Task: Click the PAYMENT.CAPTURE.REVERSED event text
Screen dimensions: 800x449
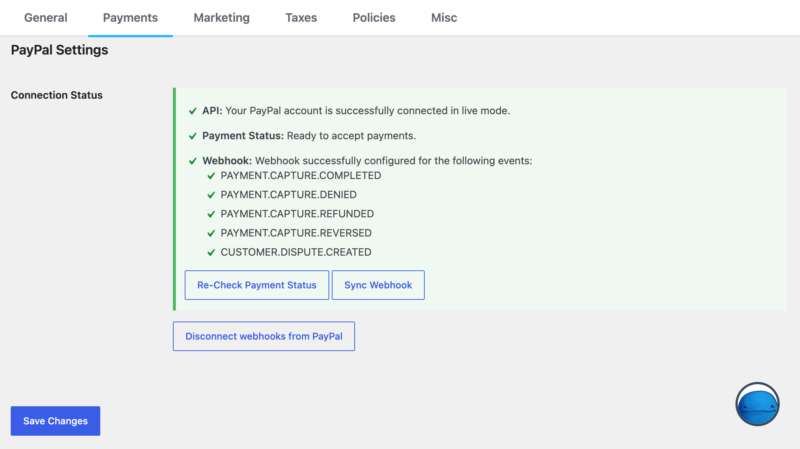Action: click(x=296, y=233)
